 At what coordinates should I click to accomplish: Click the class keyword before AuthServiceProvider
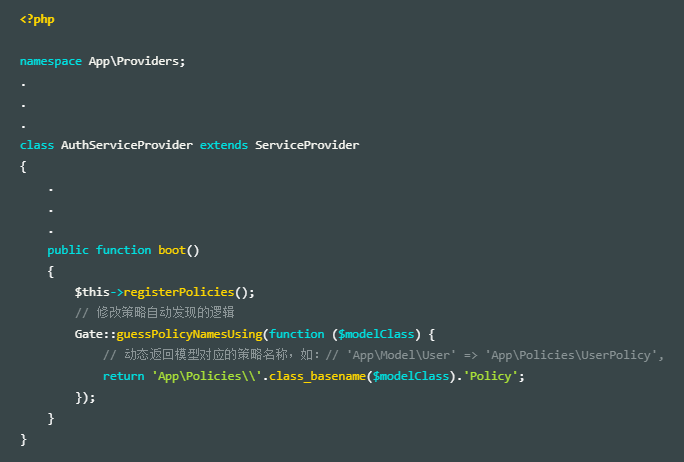click(37, 145)
